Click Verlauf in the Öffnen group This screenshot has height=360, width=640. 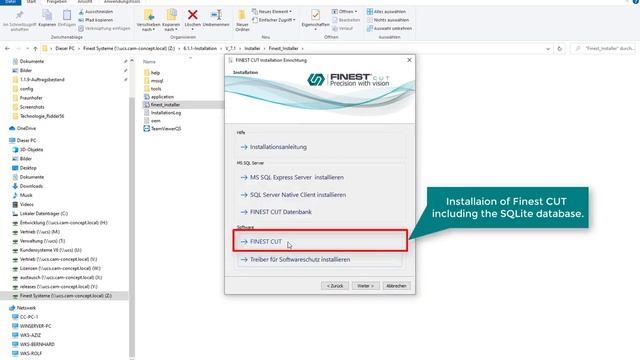click(x=343, y=29)
